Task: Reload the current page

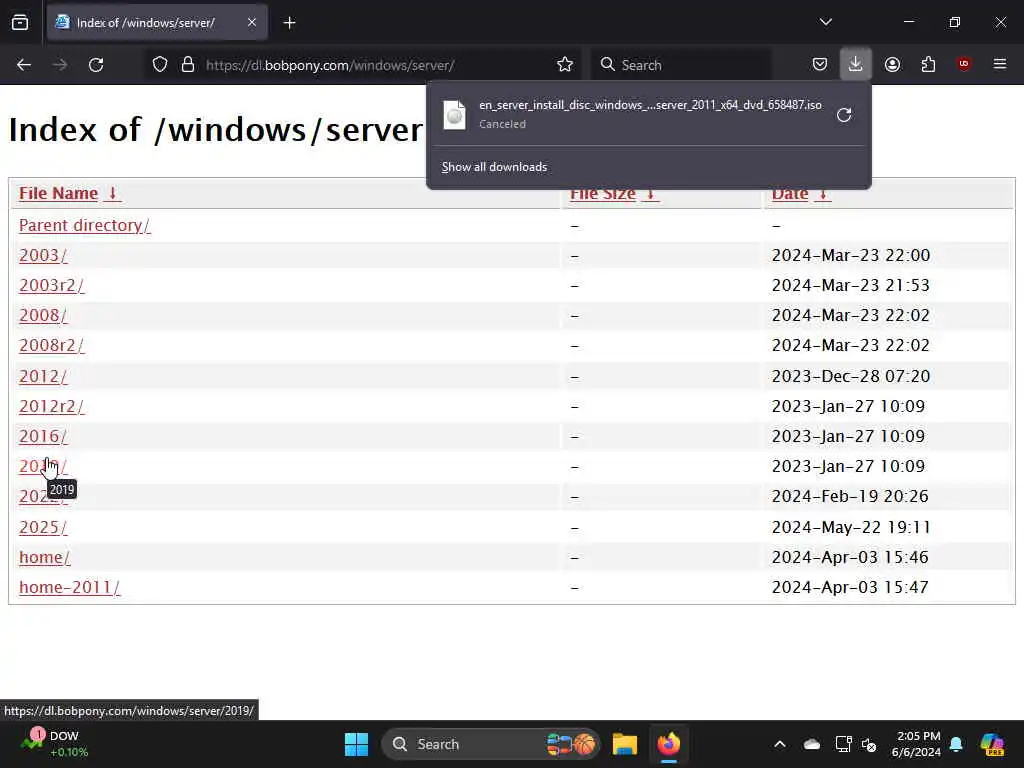Action: coord(96,65)
